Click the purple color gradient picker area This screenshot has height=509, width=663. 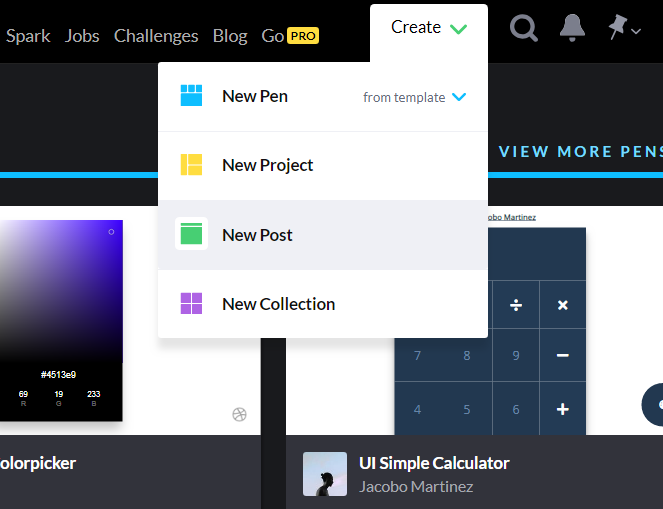[x=61, y=291]
